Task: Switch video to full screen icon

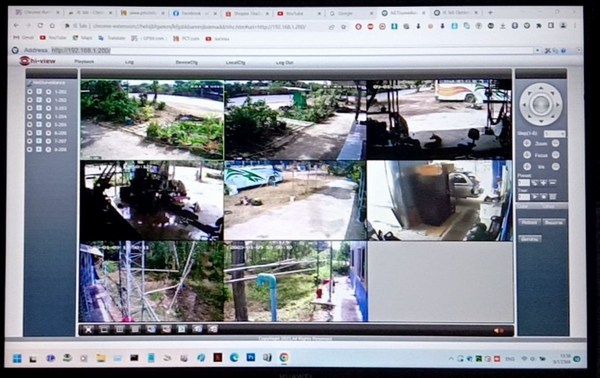Action: coord(88,329)
